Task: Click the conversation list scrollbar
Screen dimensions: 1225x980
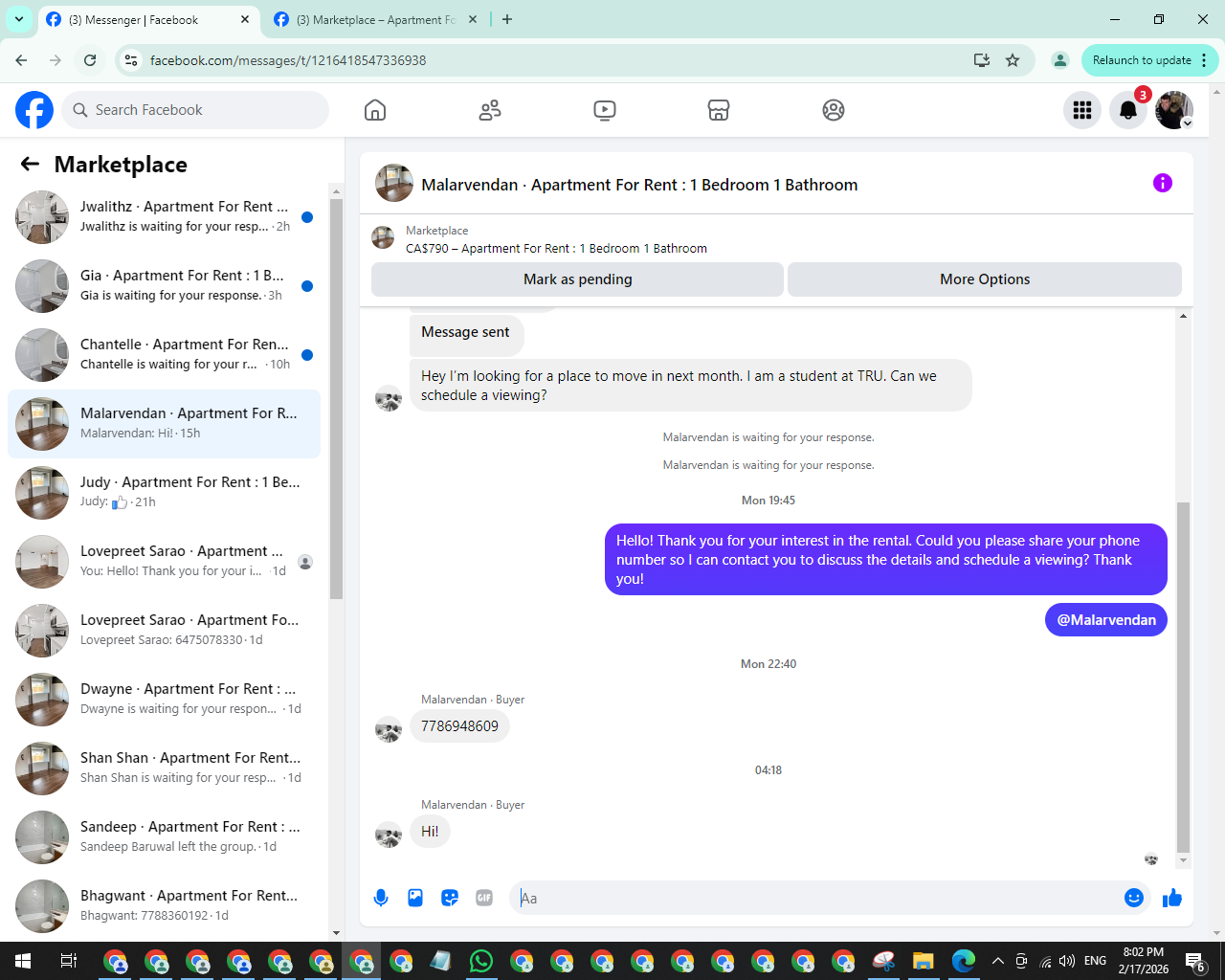Action: click(336, 399)
